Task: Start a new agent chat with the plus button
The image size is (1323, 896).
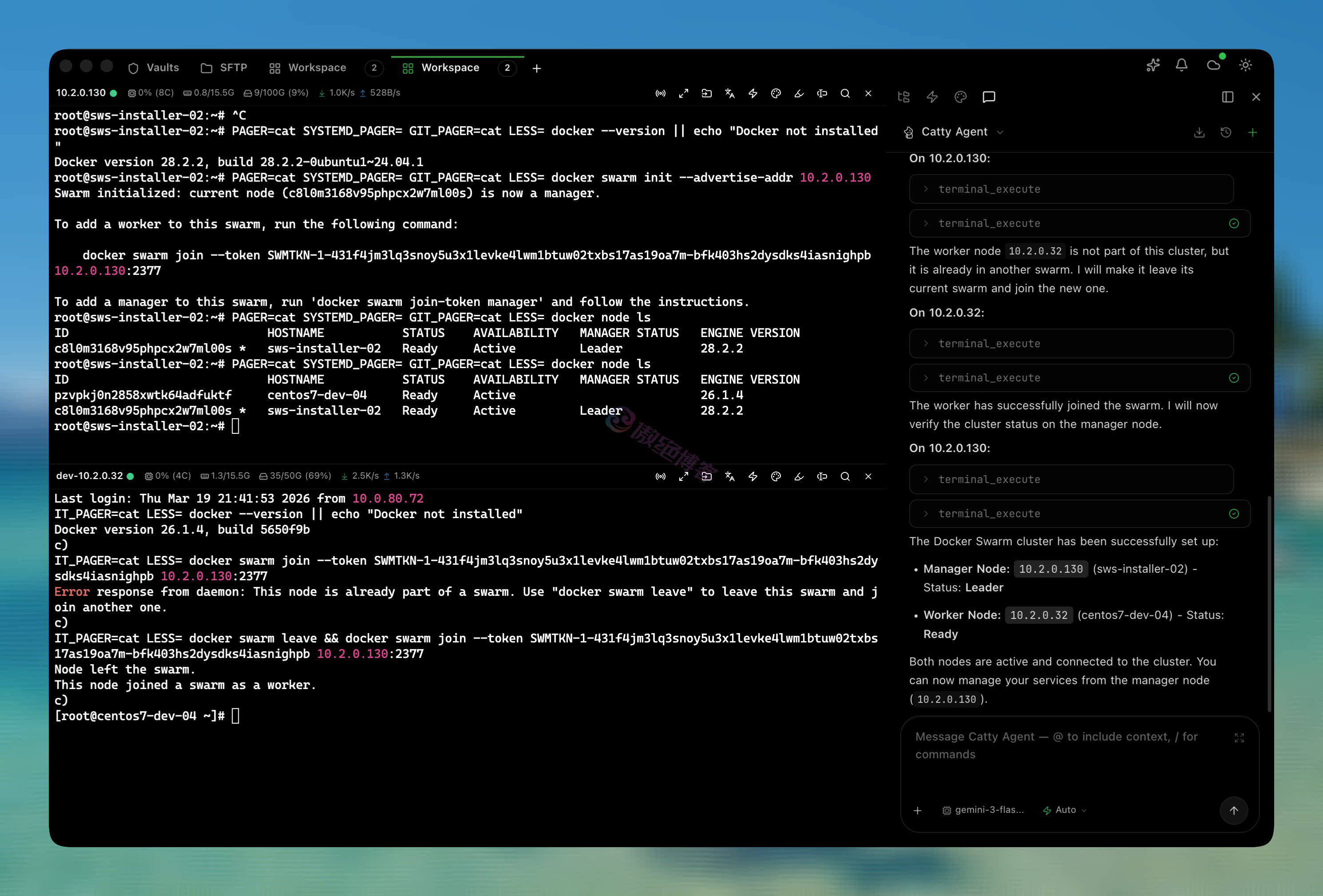Action: [x=1252, y=132]
